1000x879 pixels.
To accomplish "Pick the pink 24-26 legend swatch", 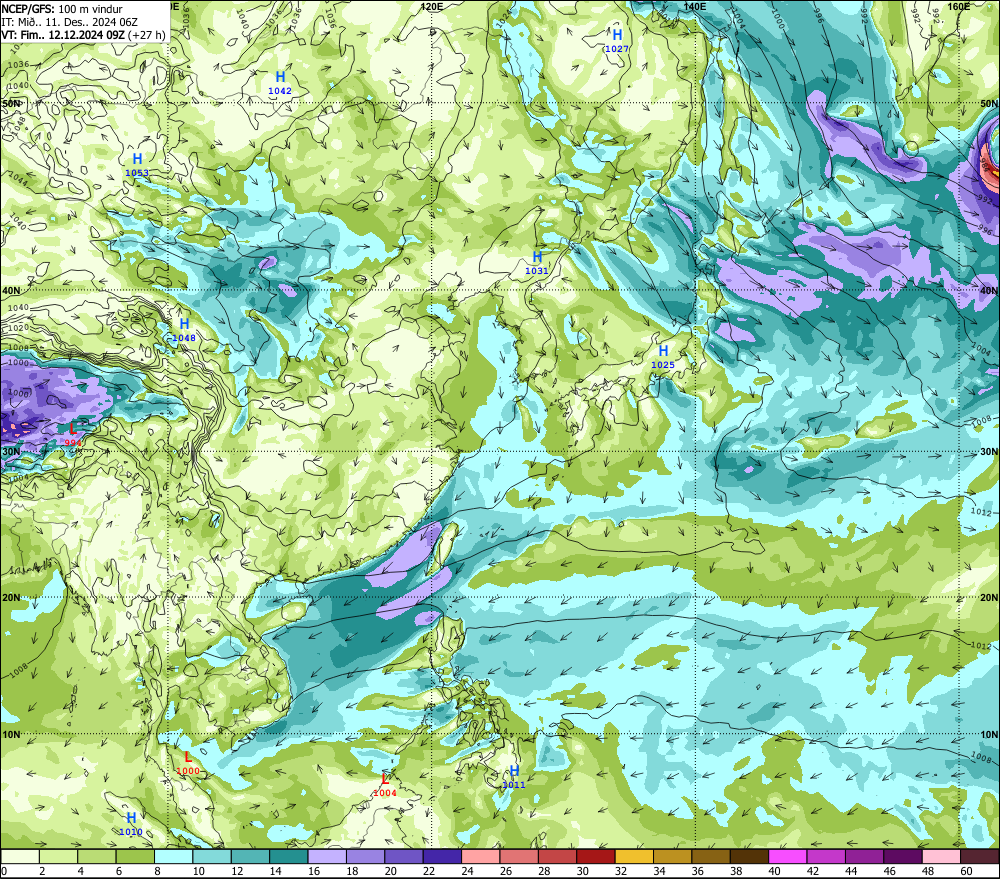I will 481,856.
